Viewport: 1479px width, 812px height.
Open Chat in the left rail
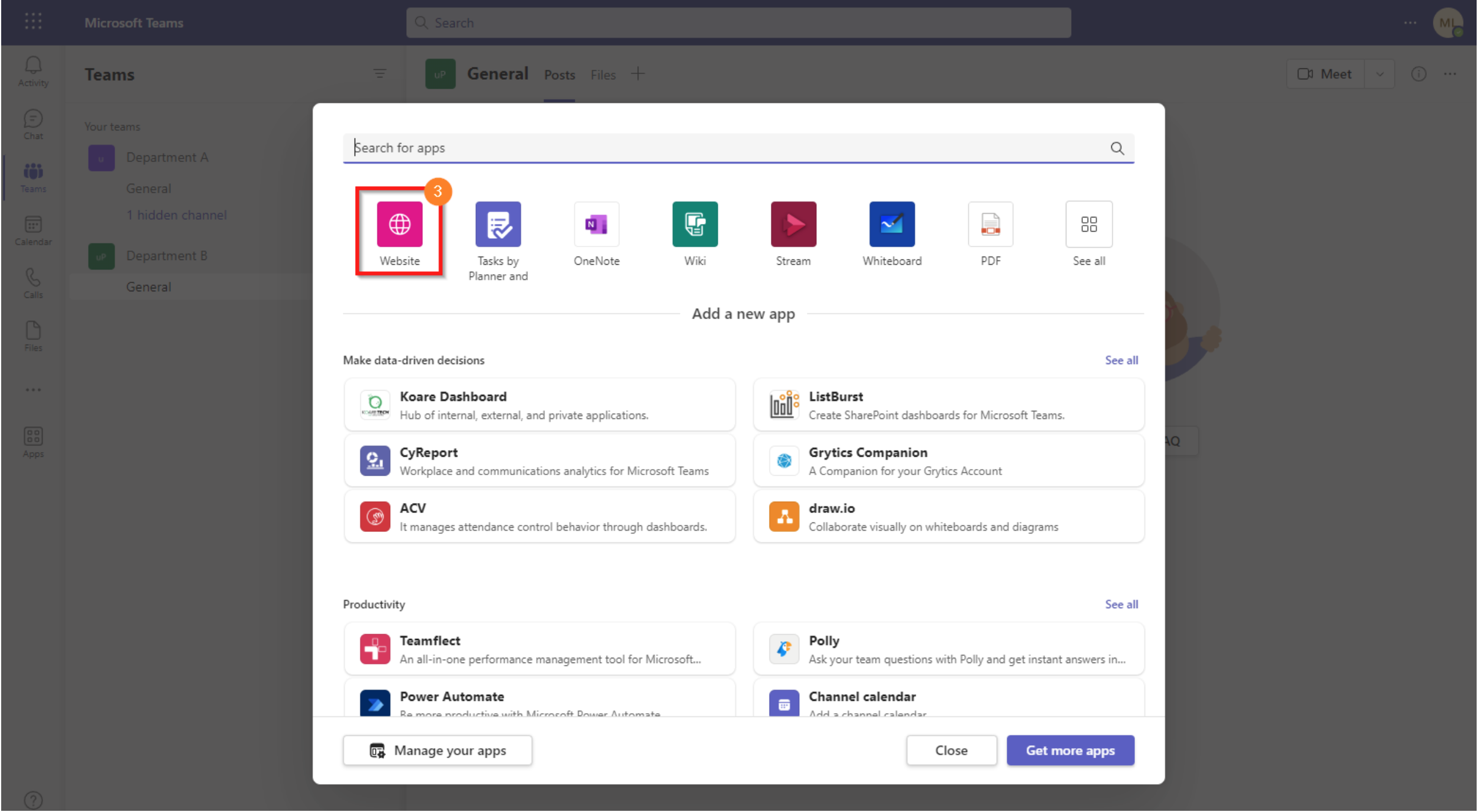pyautogui.click(x=33, y=125)
